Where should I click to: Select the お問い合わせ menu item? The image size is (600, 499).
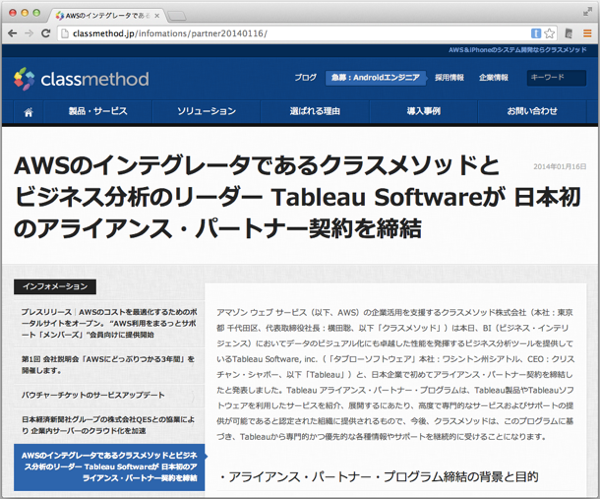[532, 111]
